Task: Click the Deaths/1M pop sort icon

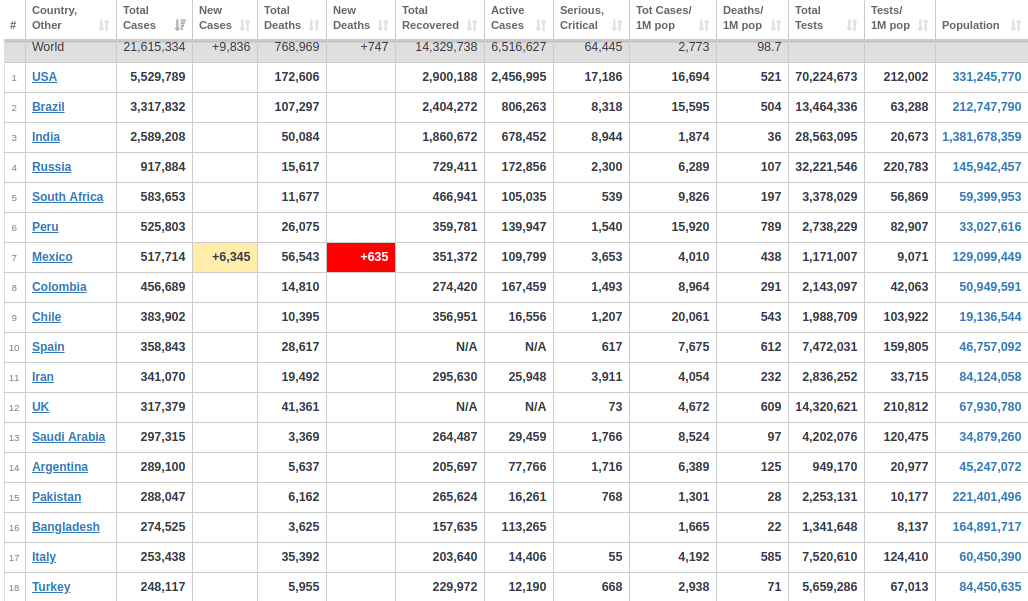Action: tap(776, 26)
